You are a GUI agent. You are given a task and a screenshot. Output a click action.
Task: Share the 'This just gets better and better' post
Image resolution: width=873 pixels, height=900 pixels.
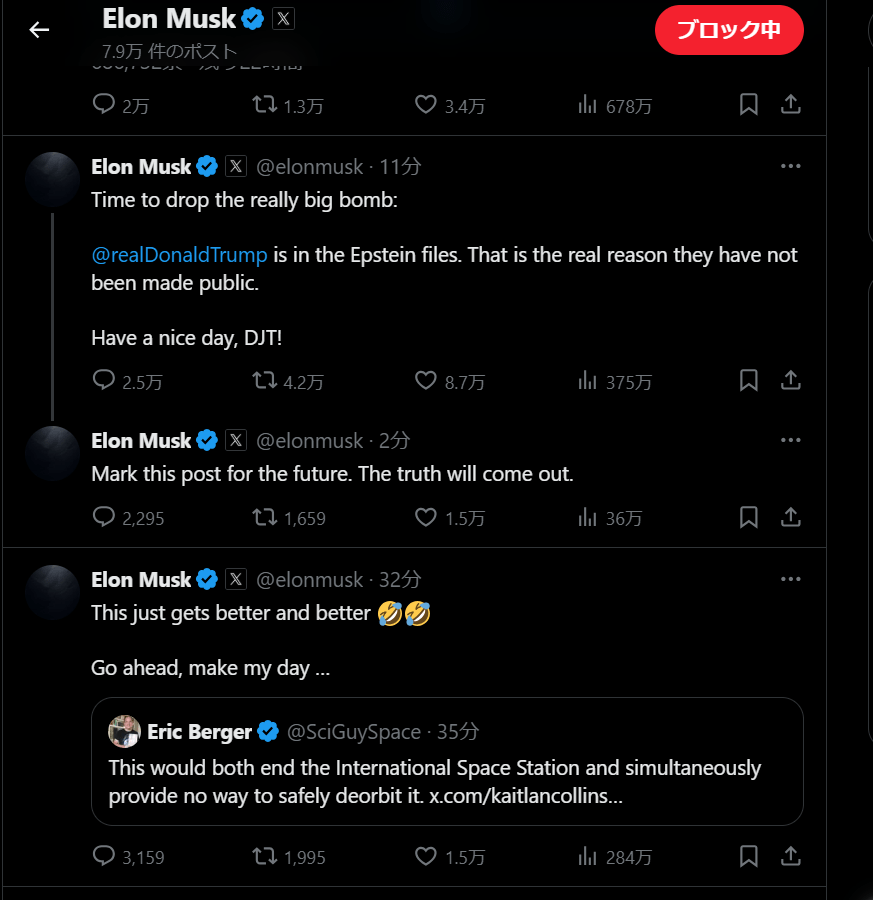coord(790,857)
